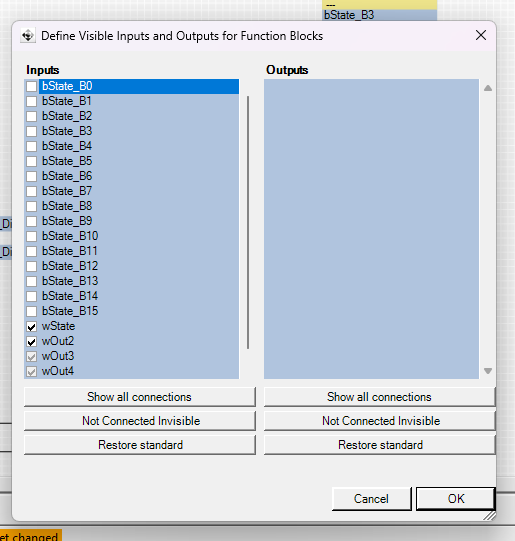Tick the bState_B7 checkbox

(x=31, y=191)
